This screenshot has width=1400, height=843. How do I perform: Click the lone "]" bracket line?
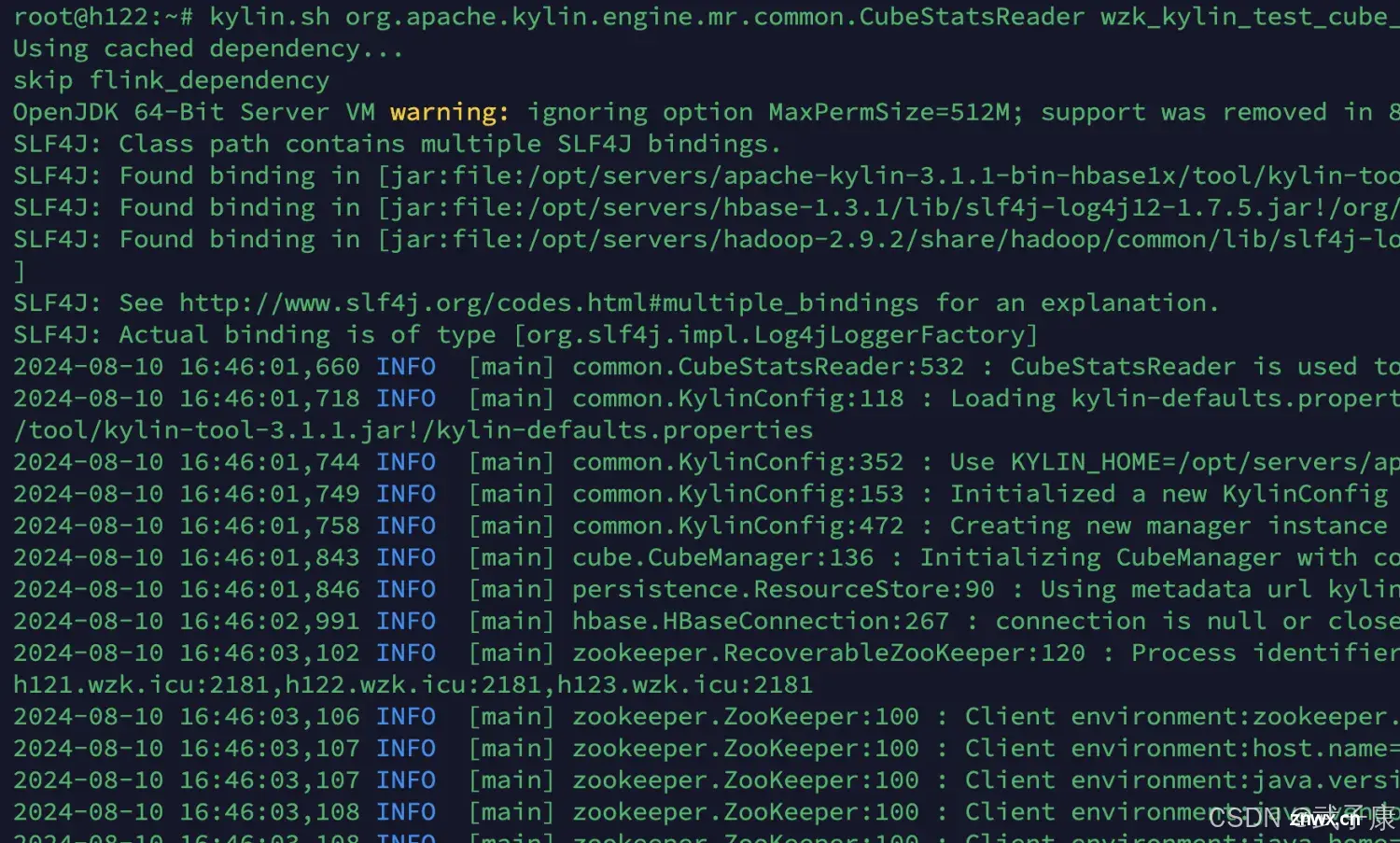click(x=20, y=272)
